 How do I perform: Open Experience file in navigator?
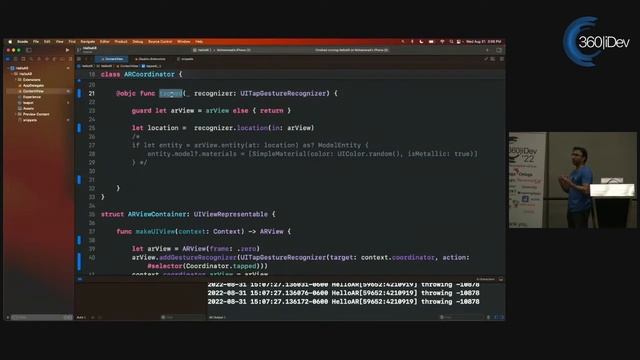[x=31, y=97]
